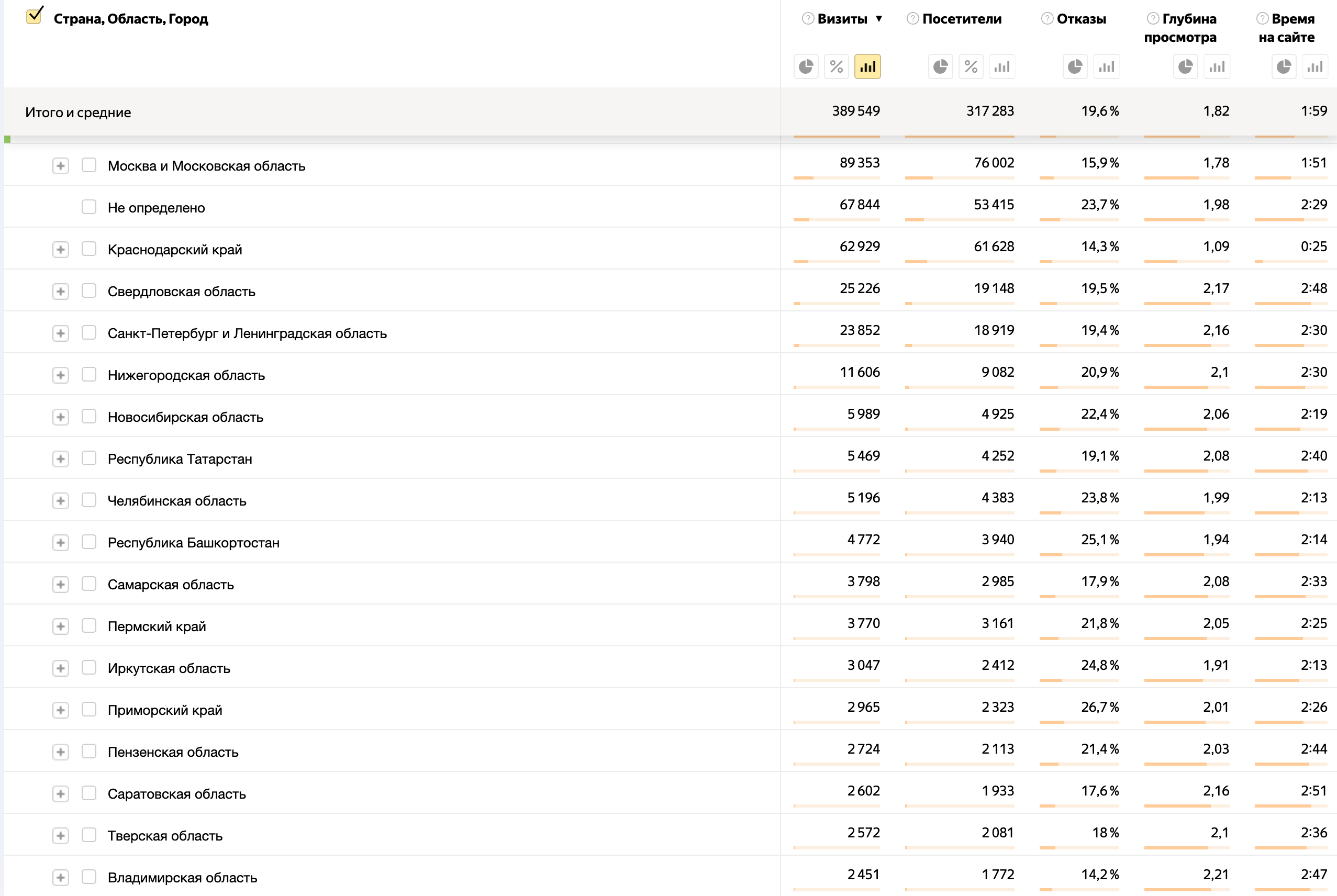The image size is (1337, 896).
Task: Click bar chart icon under Время на сайте
Action: tap(1314, 67)
